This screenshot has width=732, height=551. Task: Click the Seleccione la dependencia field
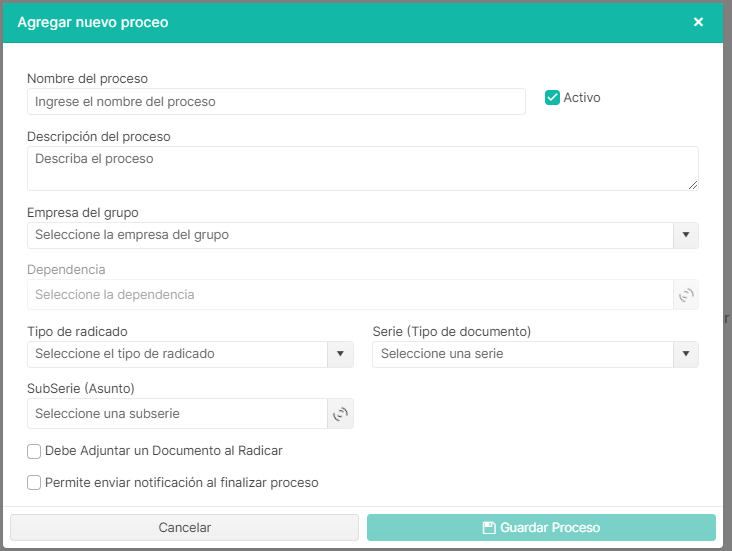coord(350,295)
